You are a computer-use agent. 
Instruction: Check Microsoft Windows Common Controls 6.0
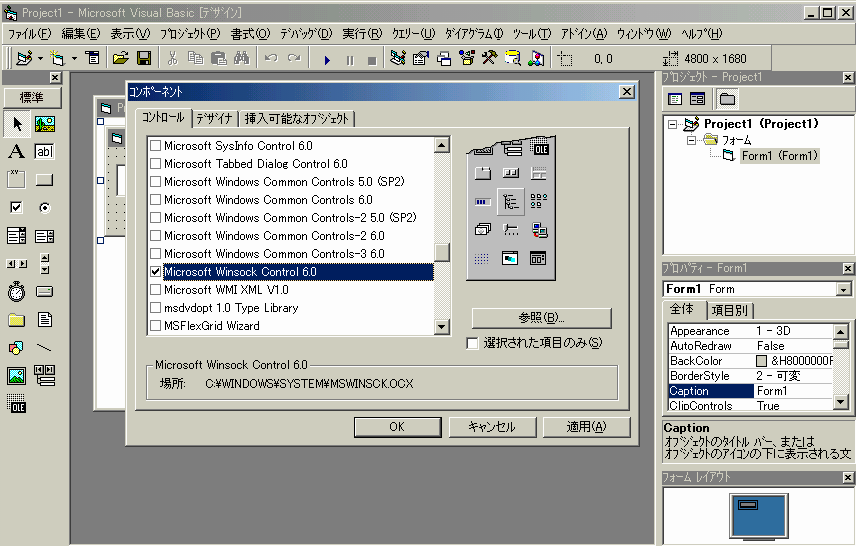pos(156,200)
